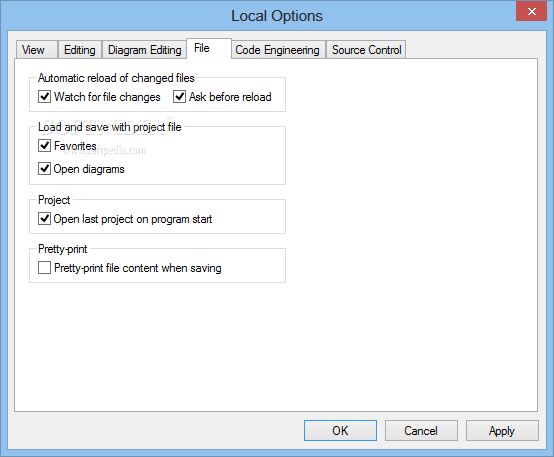The width and height of the screenshot is (554, 457).
Task: Click the Pretty-print group heading
Action: 63,249
